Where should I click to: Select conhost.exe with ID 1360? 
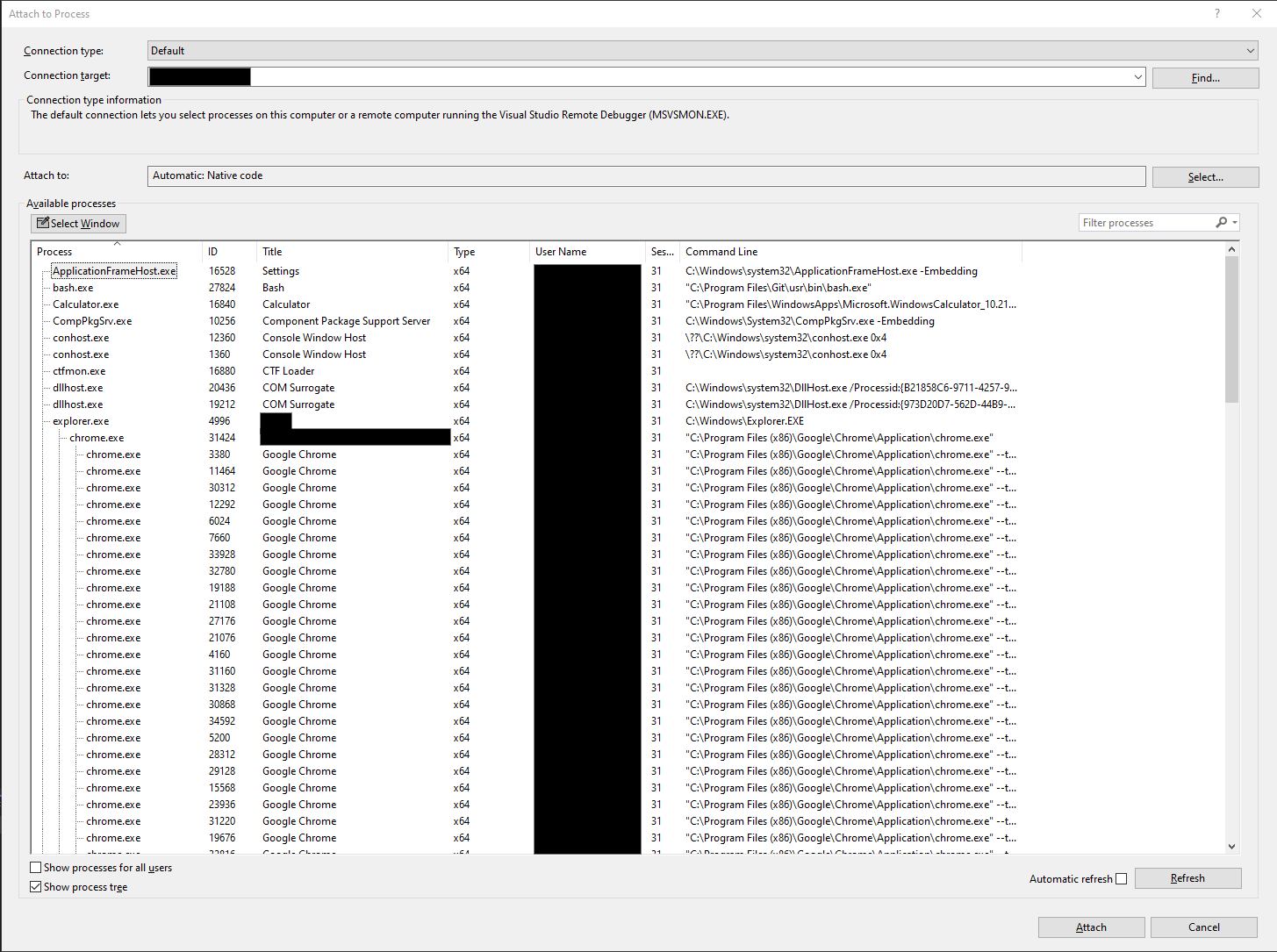point(81,354)
